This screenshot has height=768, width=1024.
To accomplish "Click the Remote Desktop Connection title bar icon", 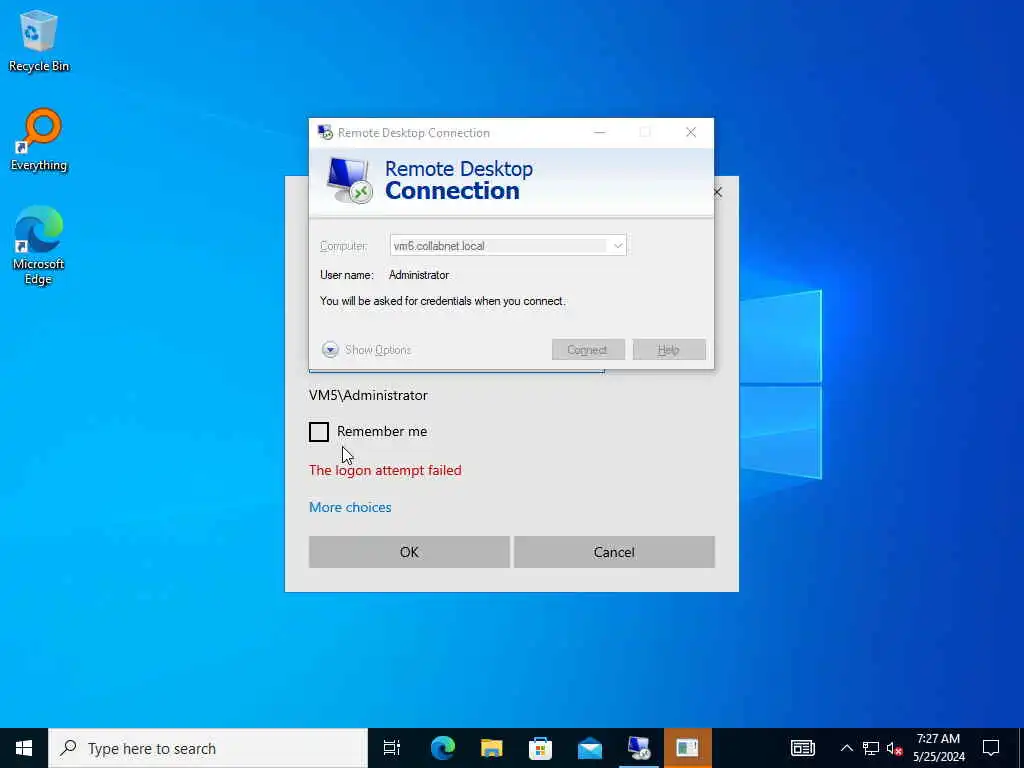I will [325, 133].
